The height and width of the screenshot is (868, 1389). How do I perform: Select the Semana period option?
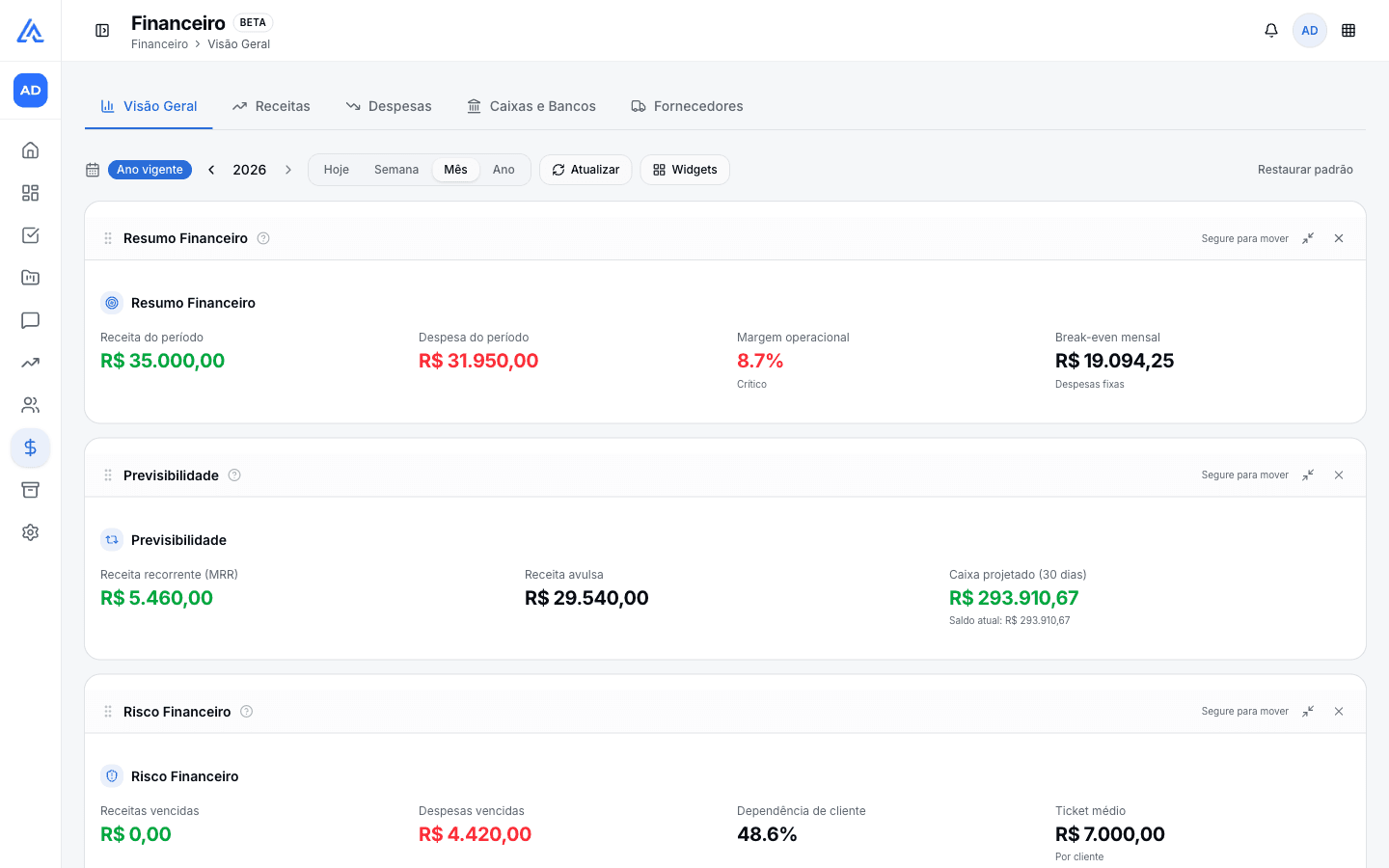[396, 170]
